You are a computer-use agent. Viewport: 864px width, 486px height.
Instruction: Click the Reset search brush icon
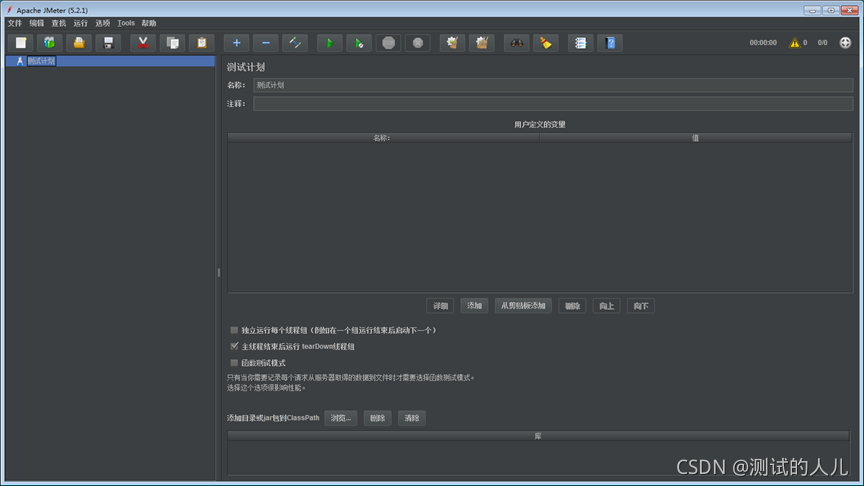546,43
